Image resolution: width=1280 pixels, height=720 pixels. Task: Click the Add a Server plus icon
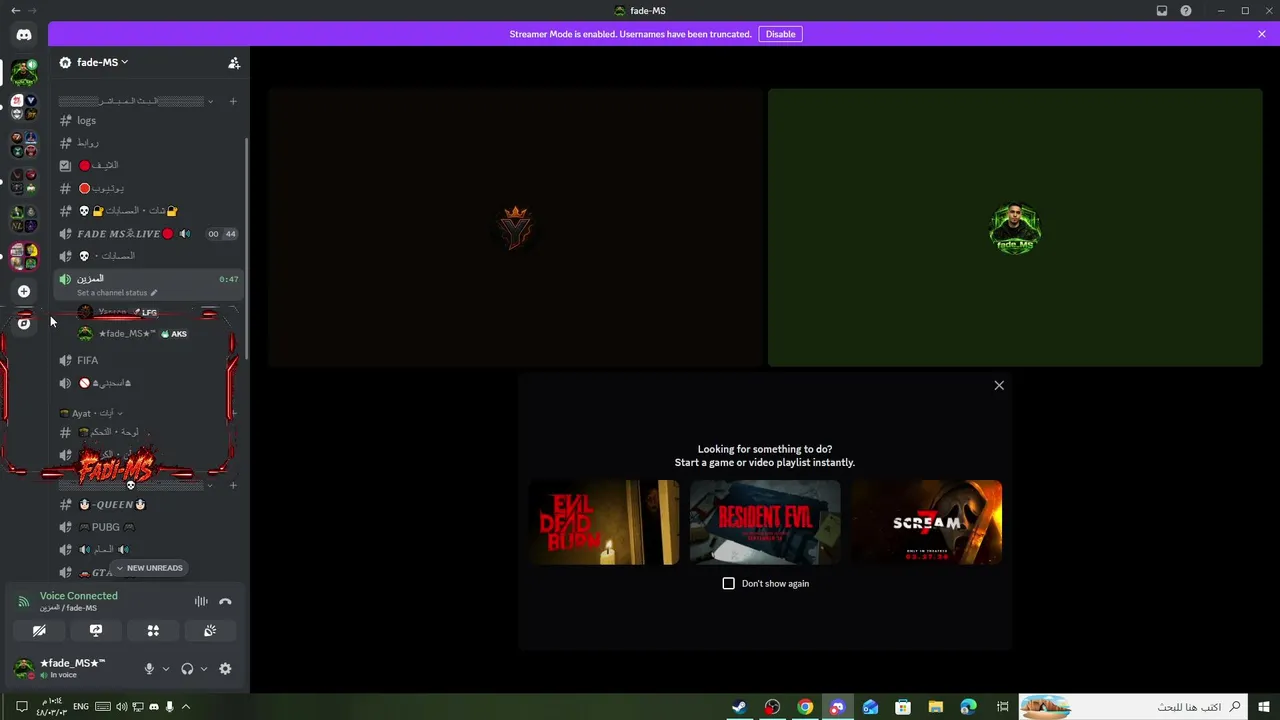click(24, 291)
